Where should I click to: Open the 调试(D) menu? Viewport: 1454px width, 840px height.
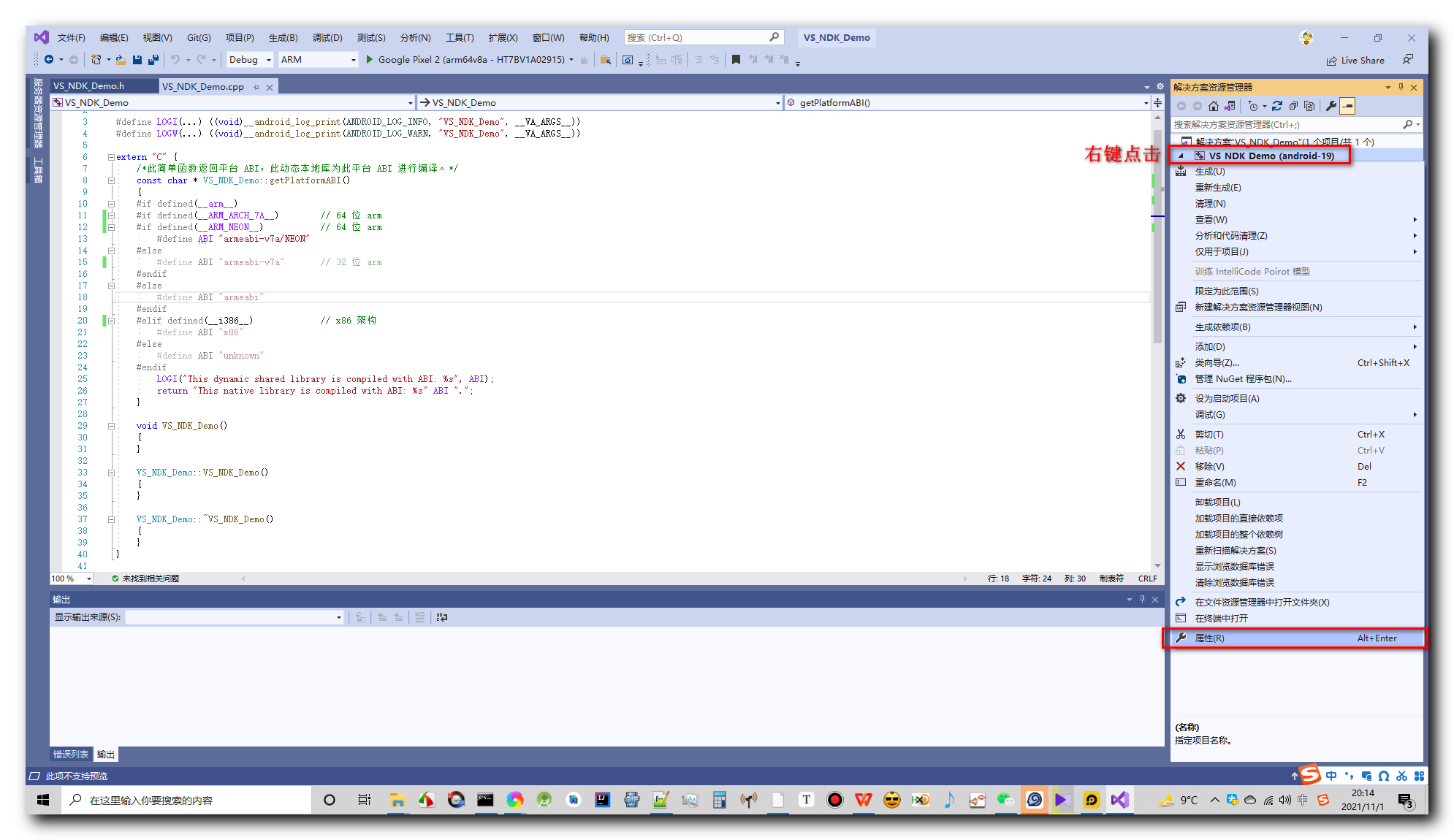[x=327, y=38]
